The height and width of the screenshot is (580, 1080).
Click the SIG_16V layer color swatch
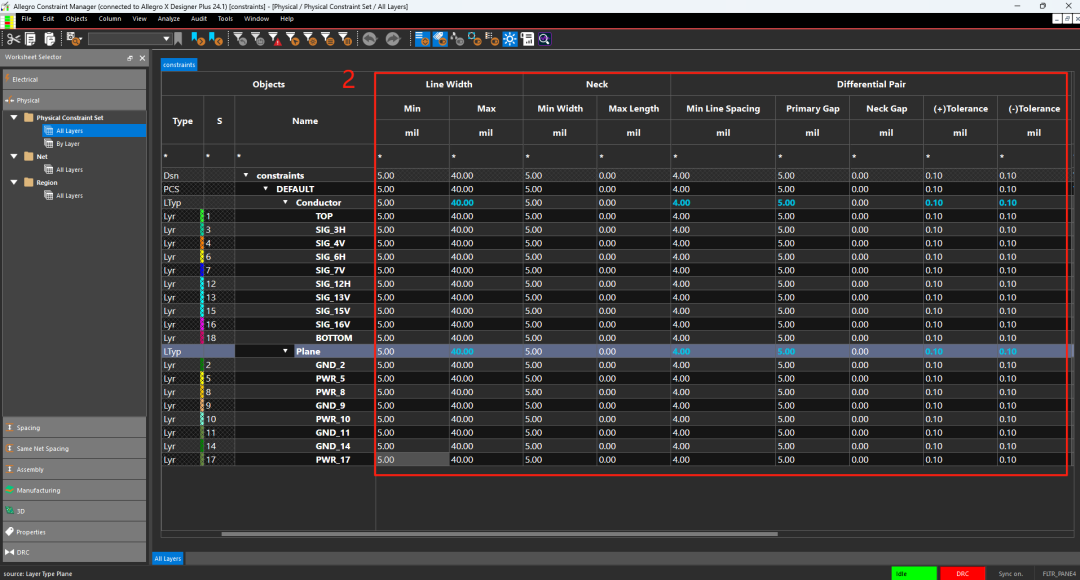coord(202,324)
